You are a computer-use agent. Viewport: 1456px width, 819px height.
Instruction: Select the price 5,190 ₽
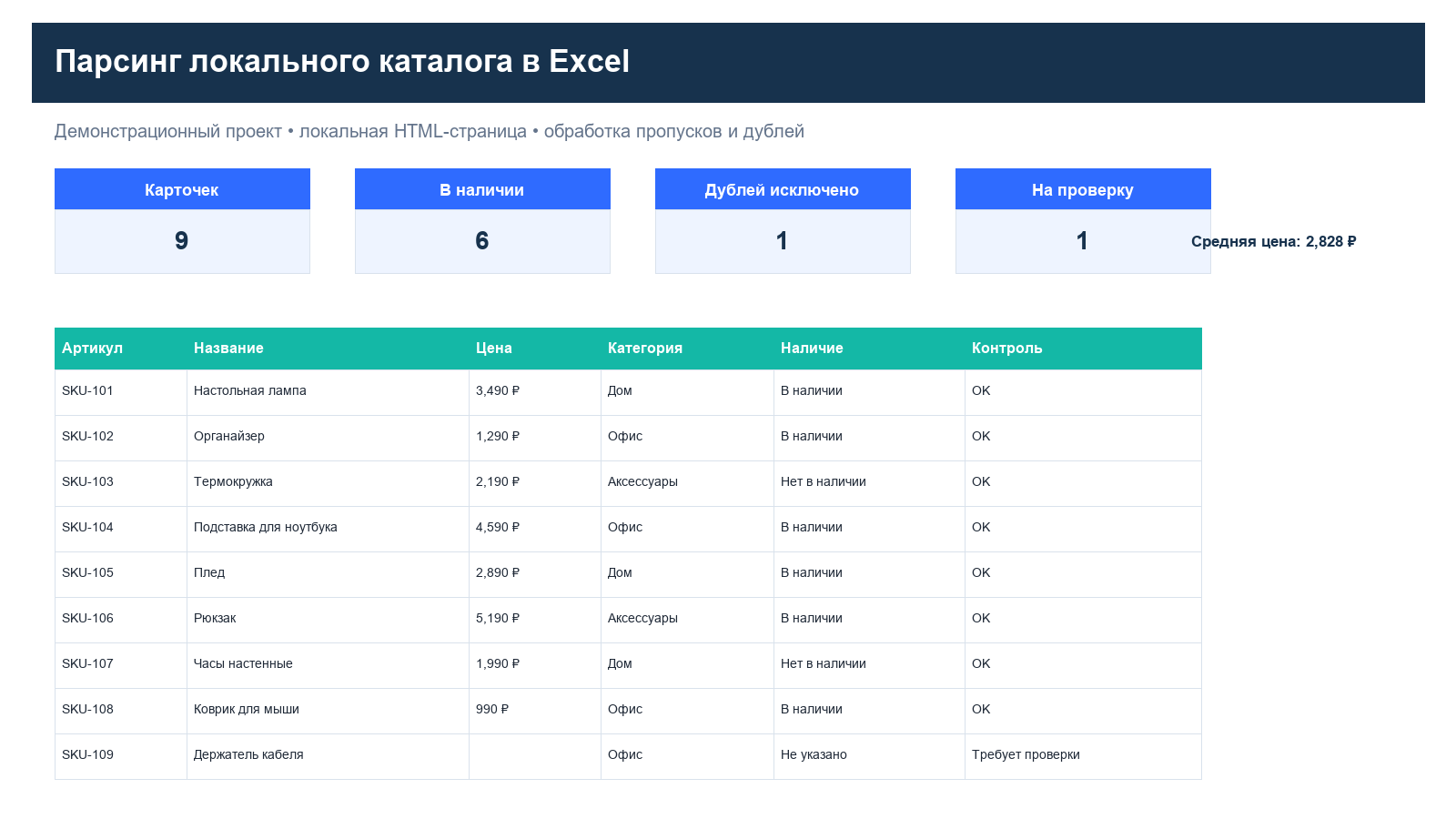click(498, 618)
